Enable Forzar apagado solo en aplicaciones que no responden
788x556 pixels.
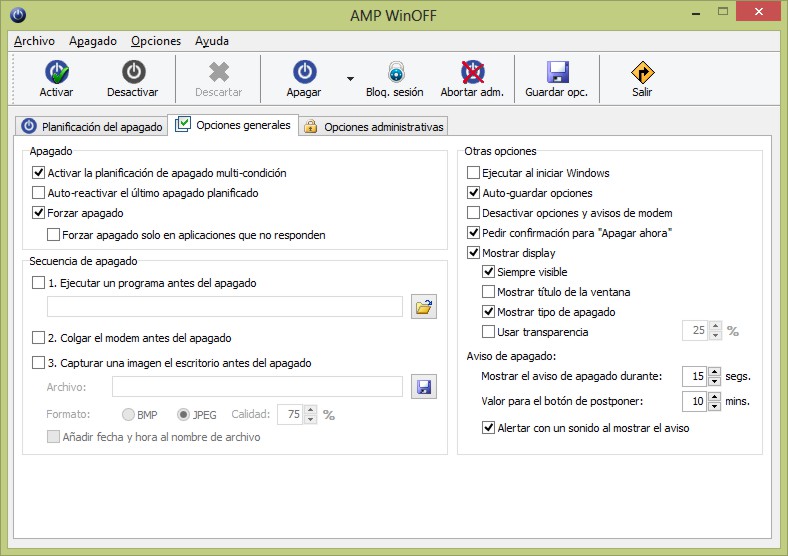53,235
